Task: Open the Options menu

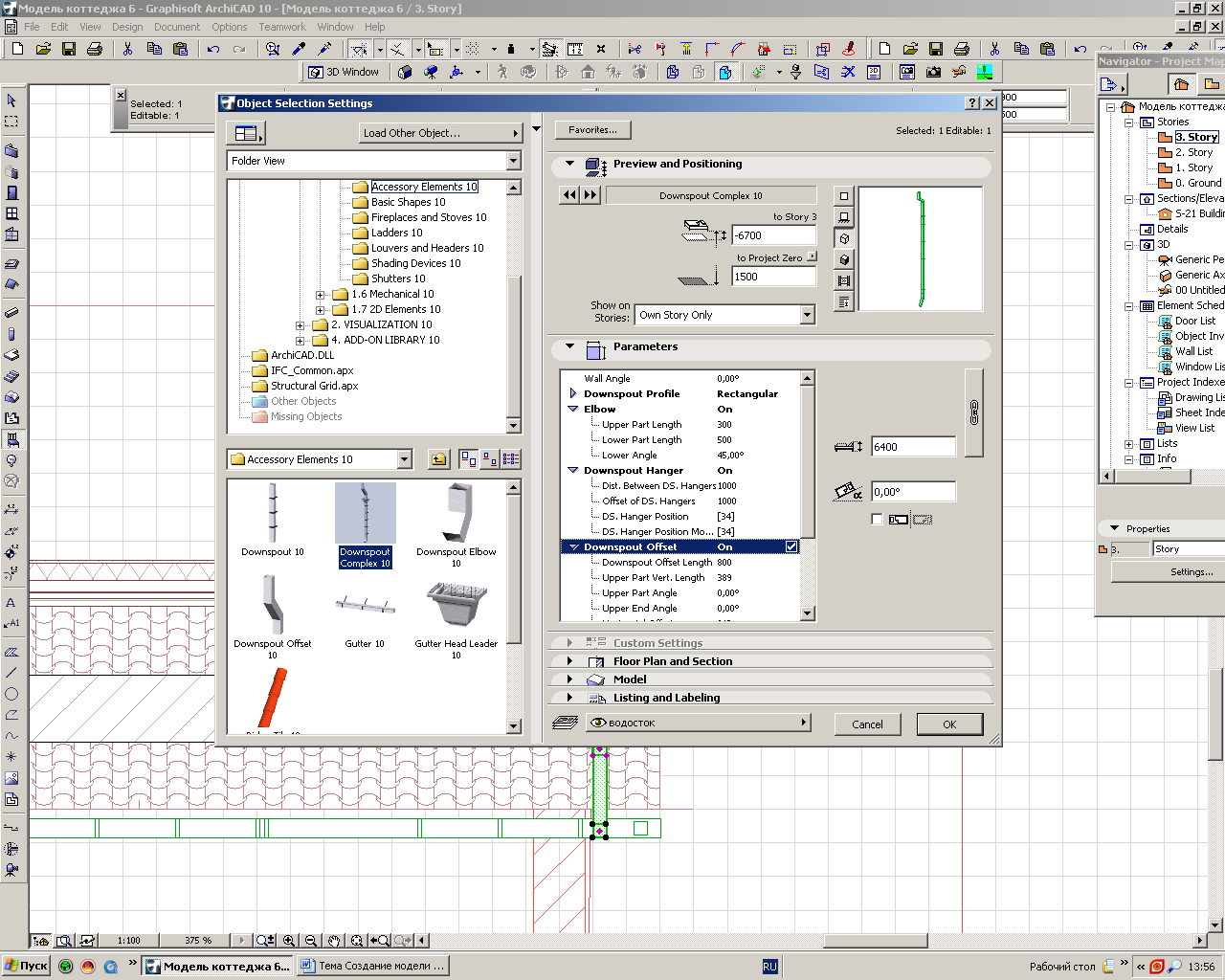Action: (230, 27)
